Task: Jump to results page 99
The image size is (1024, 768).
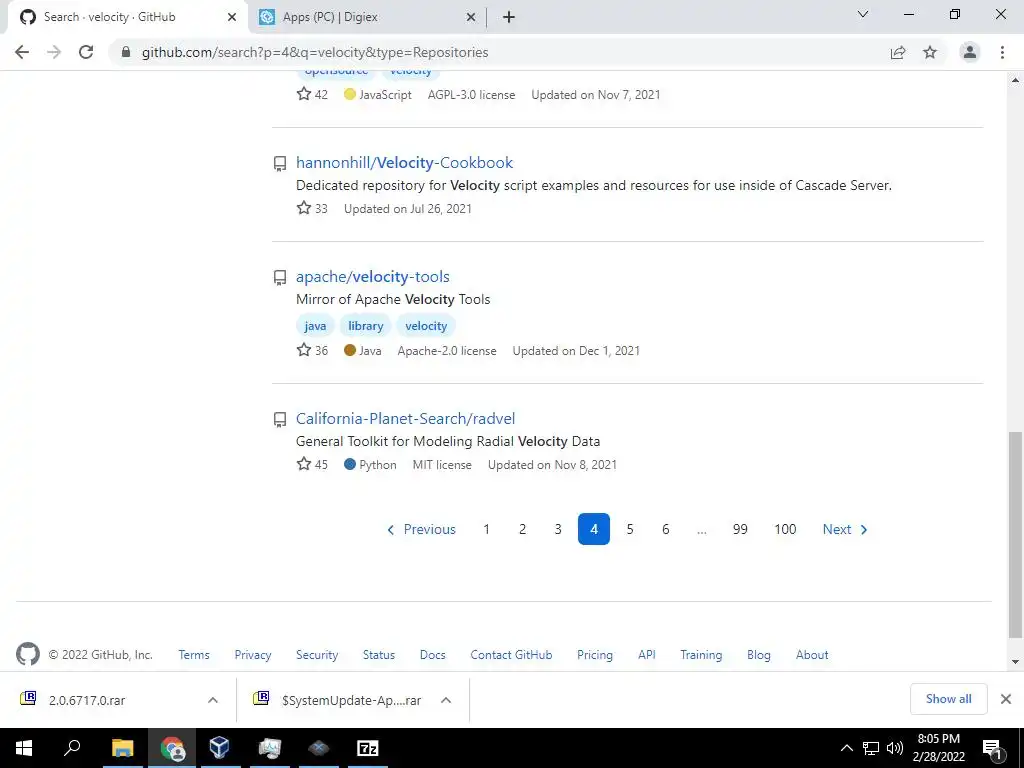Action: (740, 529)
